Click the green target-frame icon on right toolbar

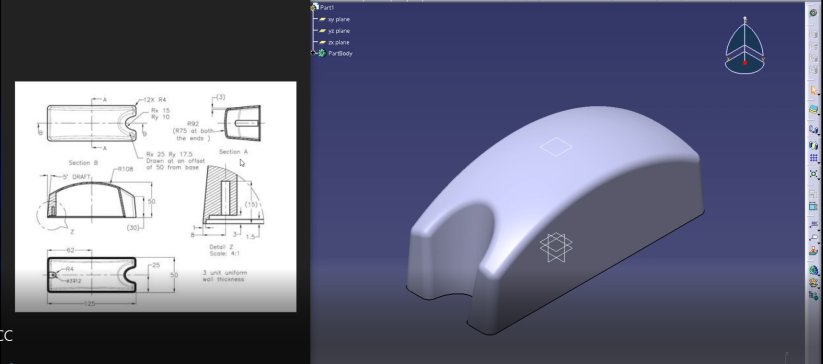tap(814, 173)
